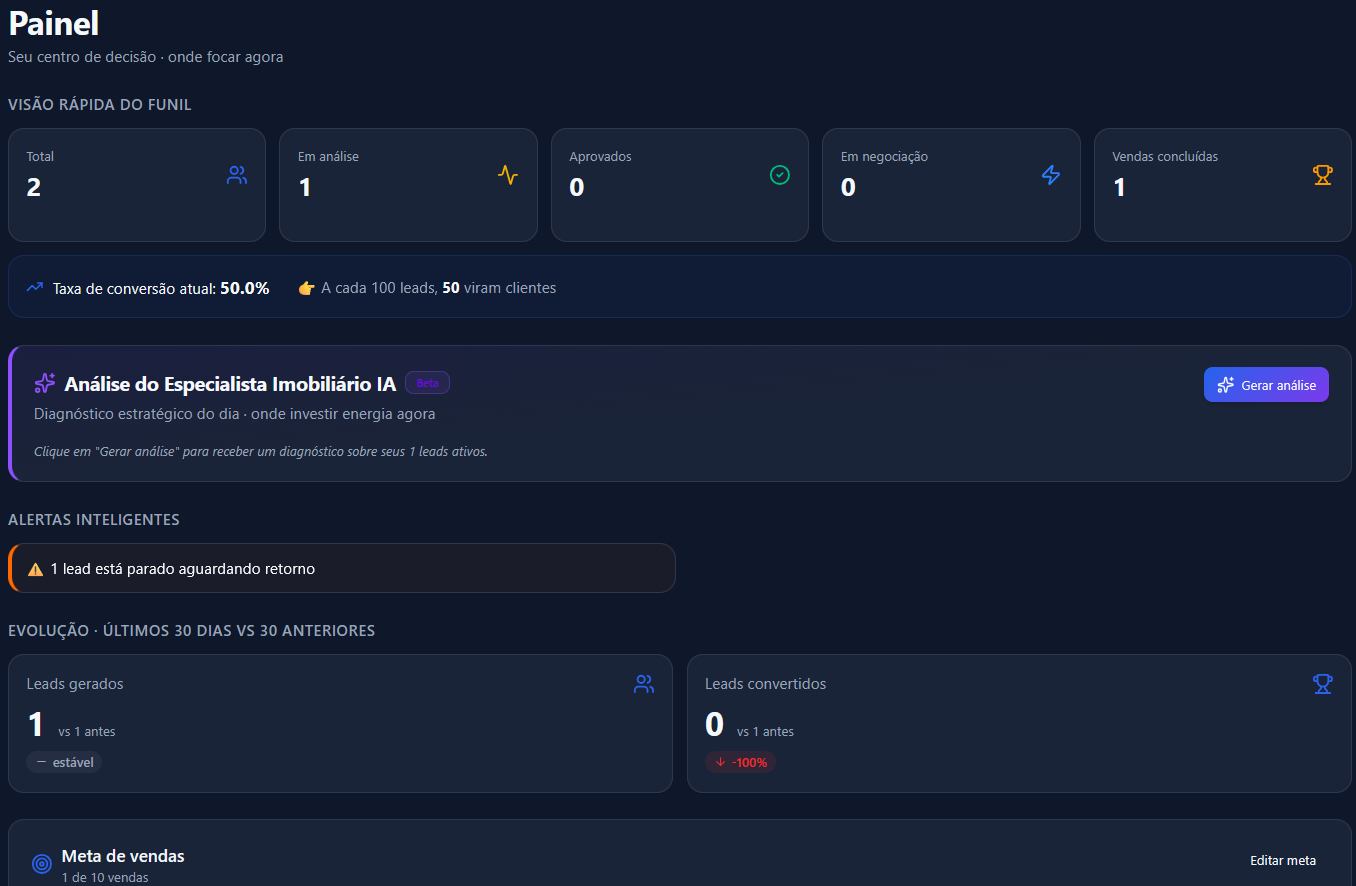Click the Gerar análise button
Image resolution: width=1356 pixels, height=886 pixels.
point(1266,385)
